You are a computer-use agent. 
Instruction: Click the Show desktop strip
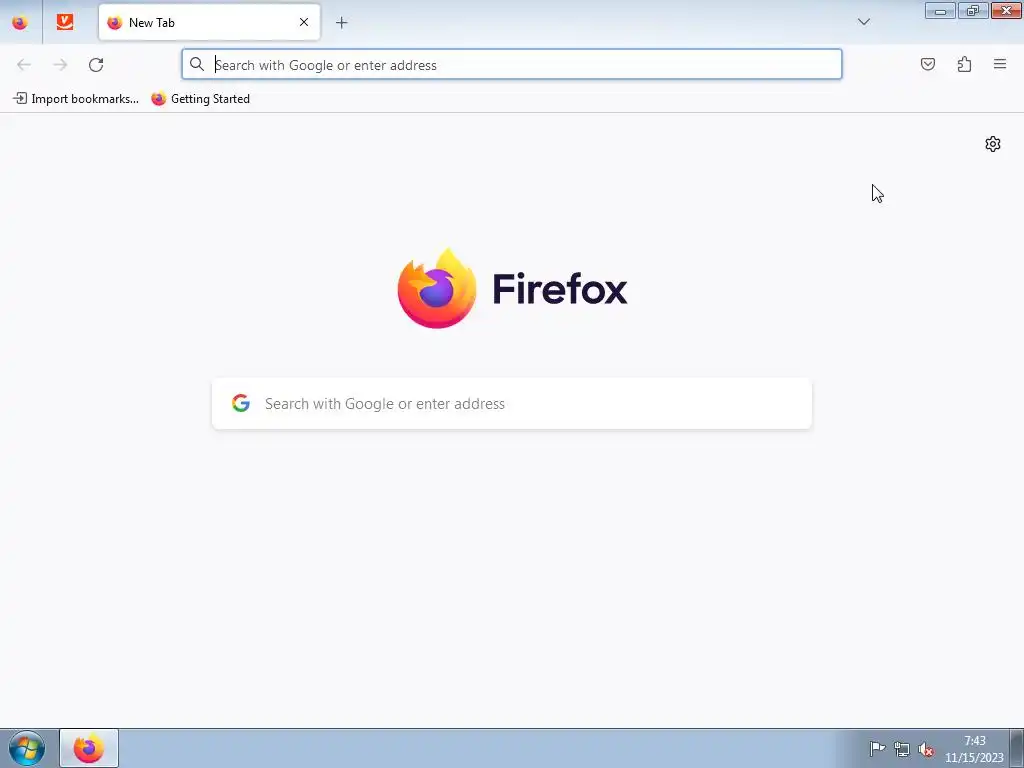(x=1017, y=748)
